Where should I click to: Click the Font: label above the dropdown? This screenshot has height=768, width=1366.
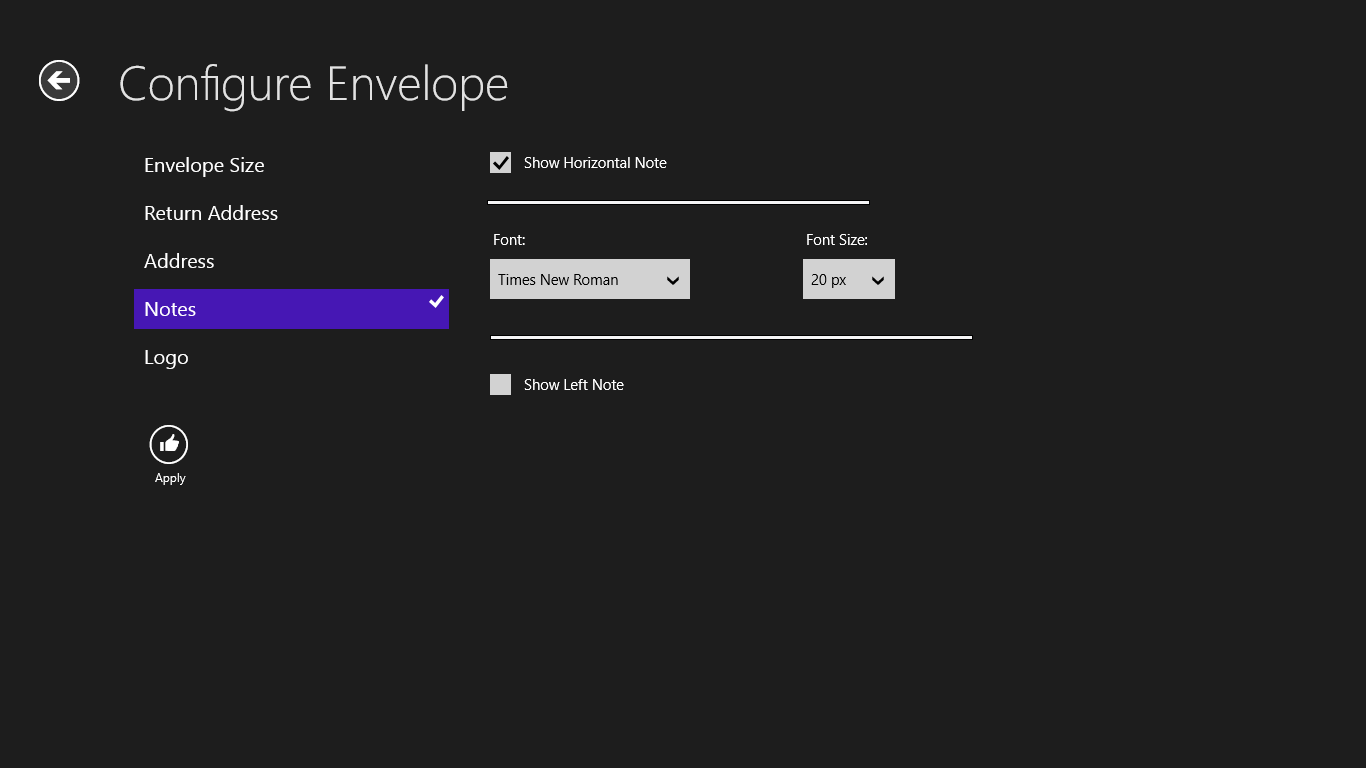pyautogui.click(x=509, y=239)
